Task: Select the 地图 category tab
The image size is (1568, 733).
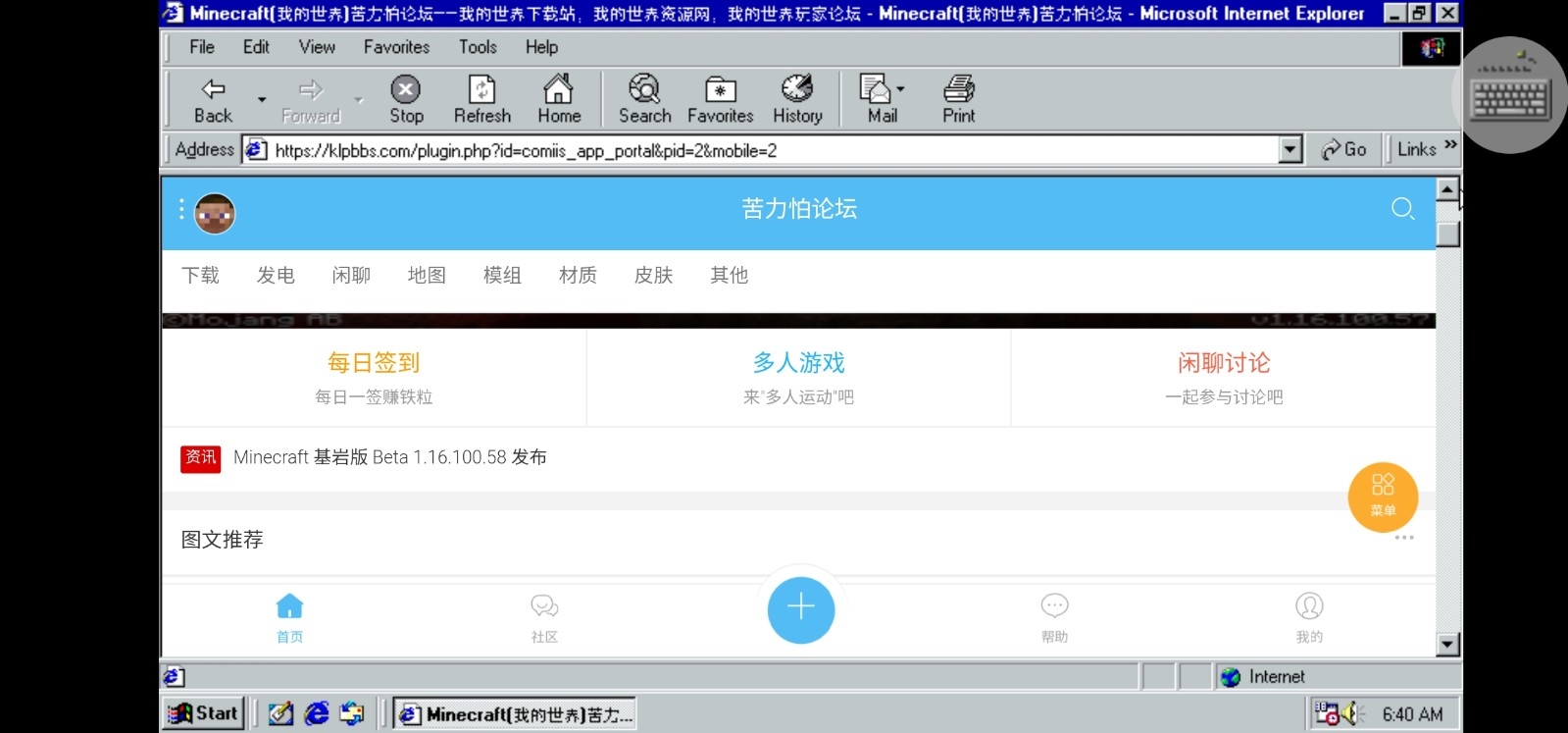Action: (x=427, y=276)
